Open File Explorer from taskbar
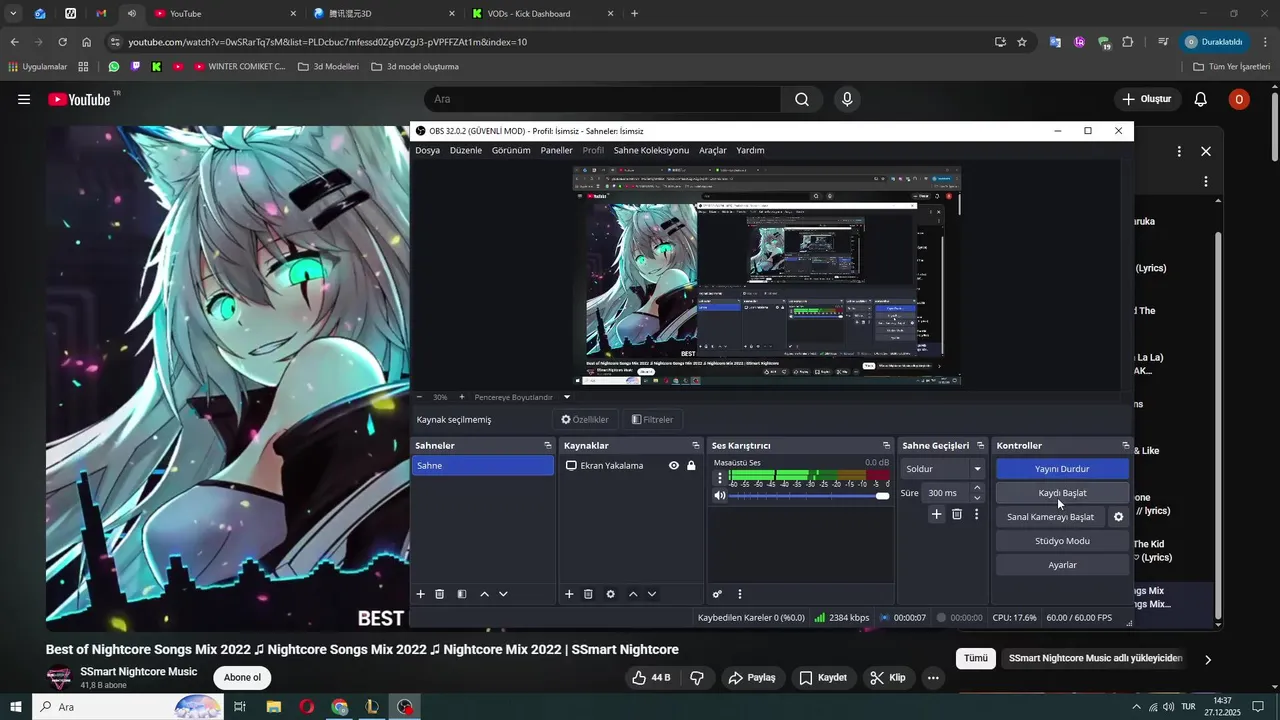The image size is (1280, 720). pos(273,707)
